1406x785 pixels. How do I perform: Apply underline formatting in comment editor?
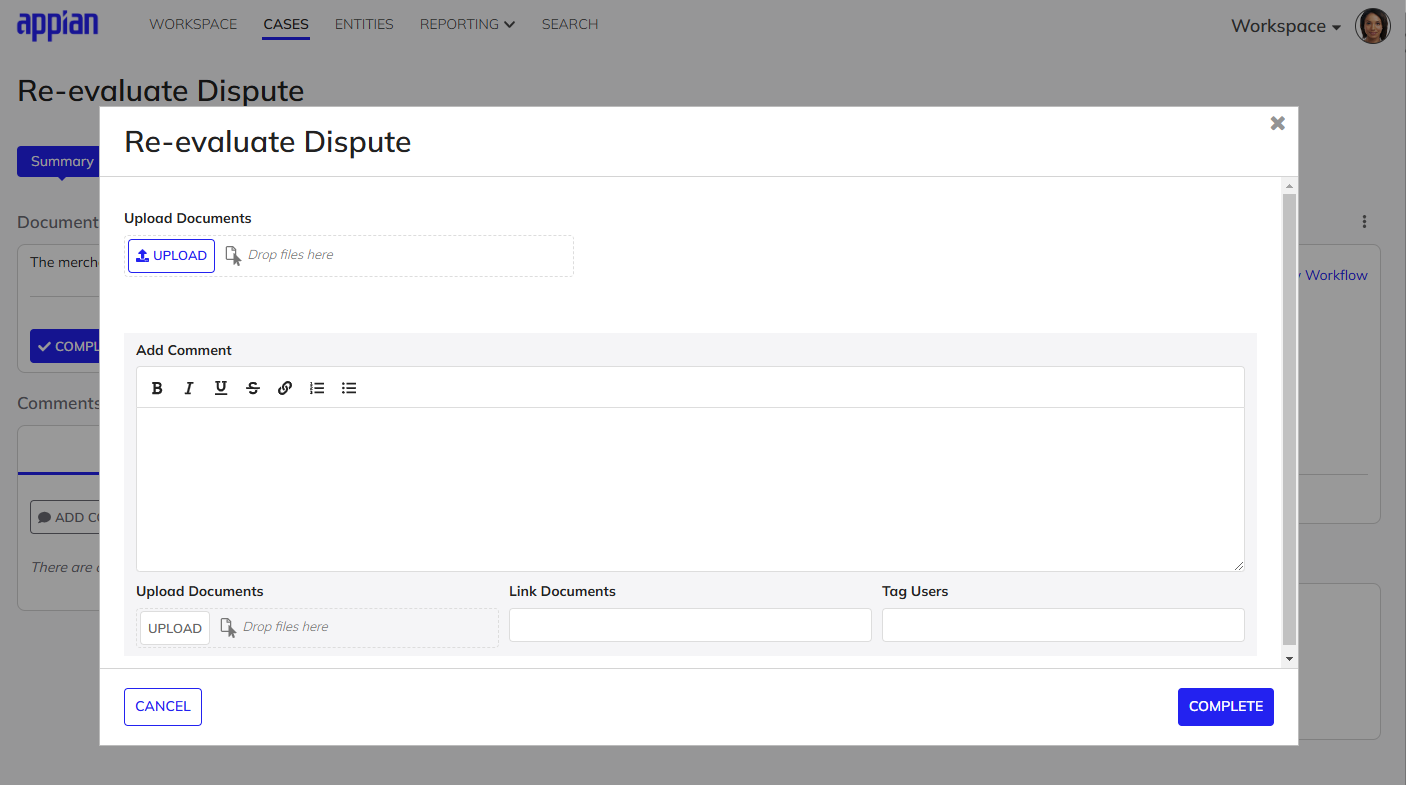(x=221, y=388)
